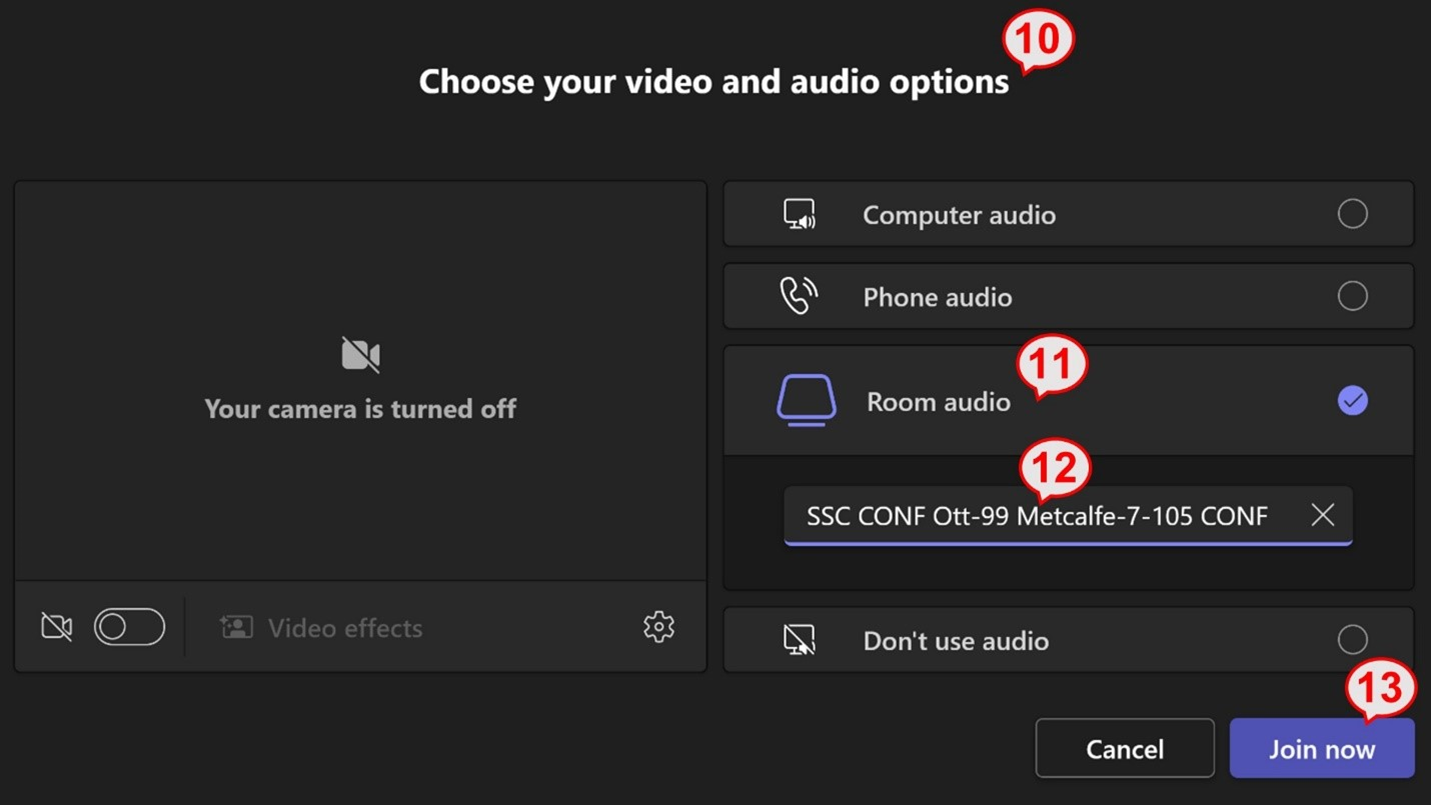
Task: Select the Phone audio radio button
Action: point(1352,296)
